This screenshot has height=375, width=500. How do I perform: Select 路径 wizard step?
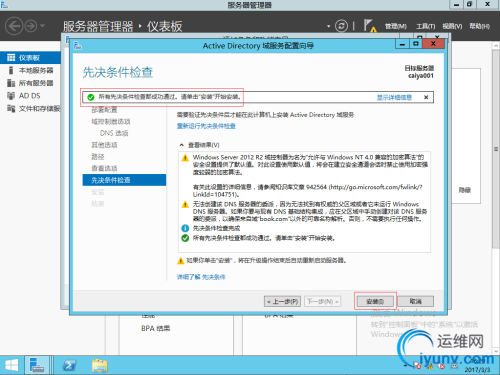tap(98, 156)
